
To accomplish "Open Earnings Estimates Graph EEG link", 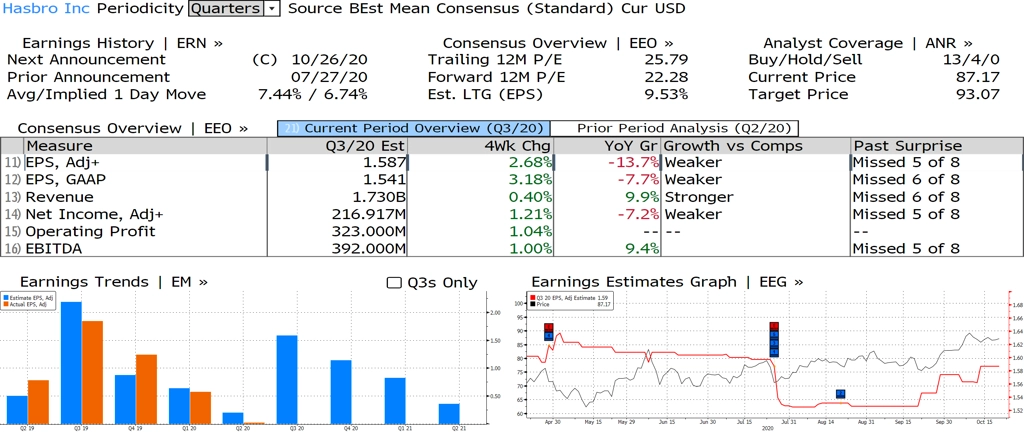I will (x=667, y=282).
